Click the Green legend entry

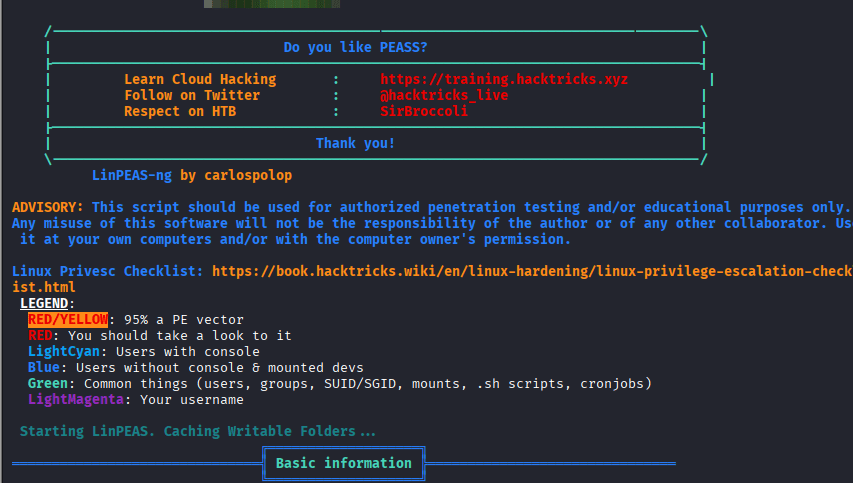[x=51, y=383]
